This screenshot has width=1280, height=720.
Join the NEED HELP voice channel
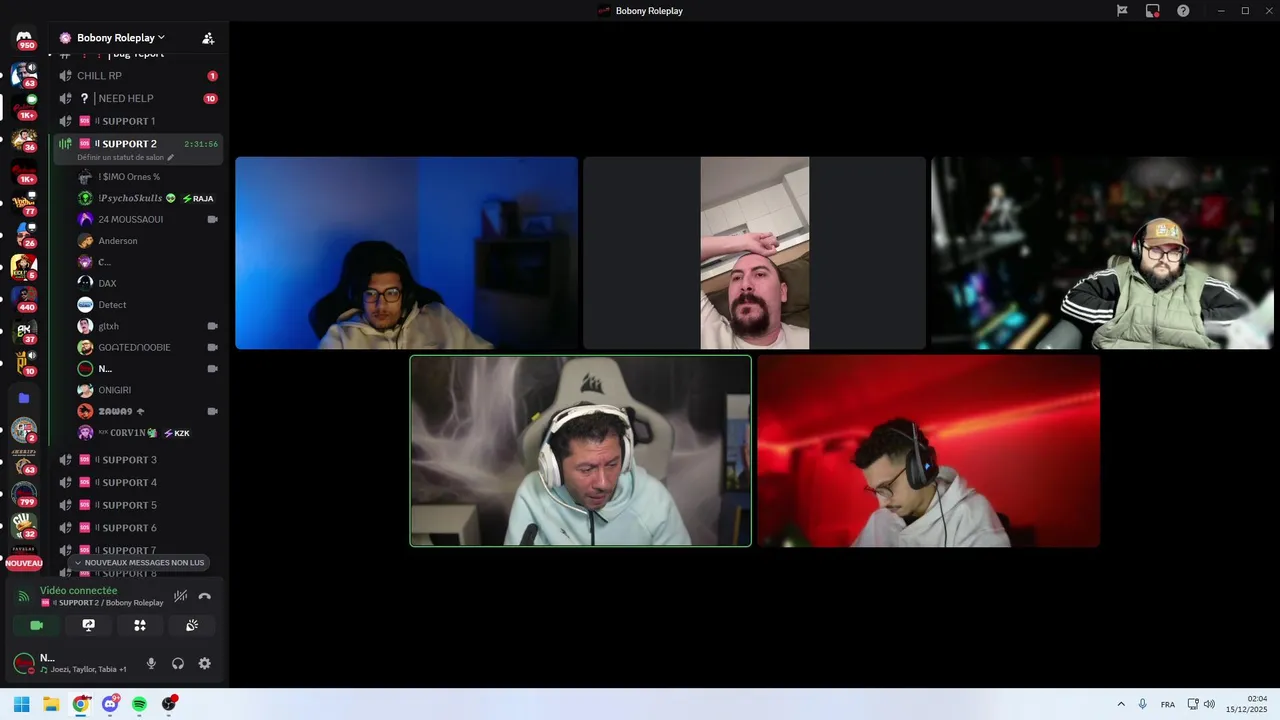click(x=138, y=98)
